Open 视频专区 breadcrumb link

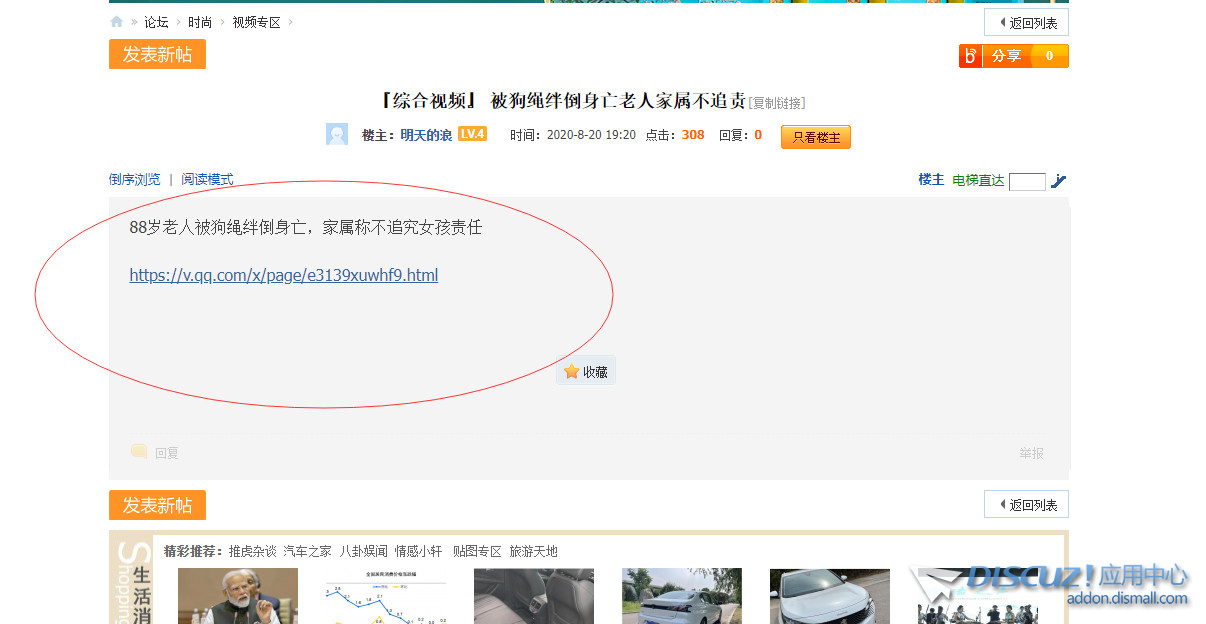[256, 22]
